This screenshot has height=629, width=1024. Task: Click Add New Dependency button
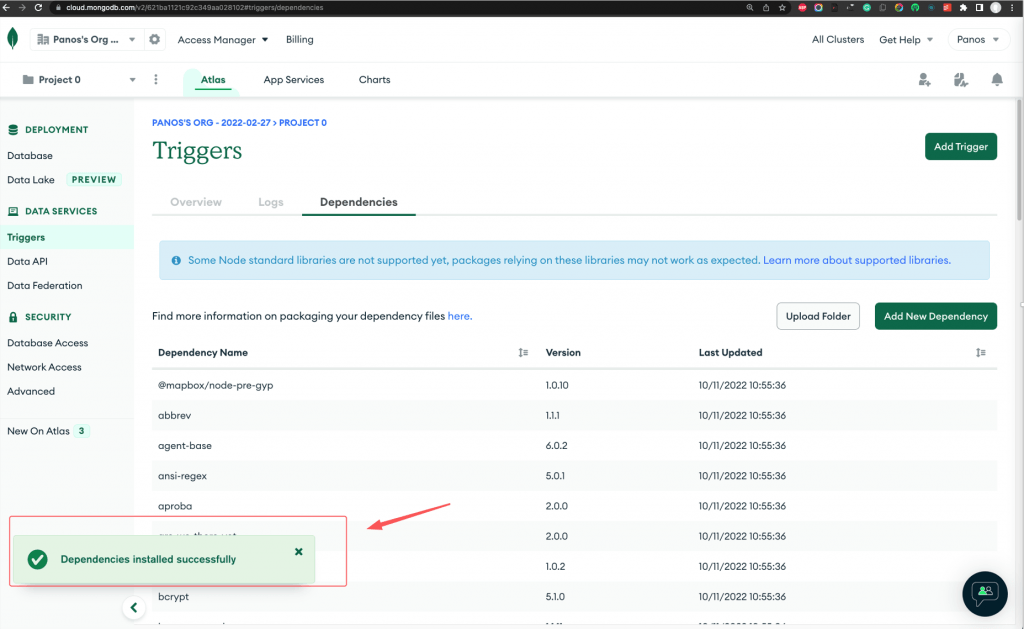pyautogui.click(x=935, y=316)
